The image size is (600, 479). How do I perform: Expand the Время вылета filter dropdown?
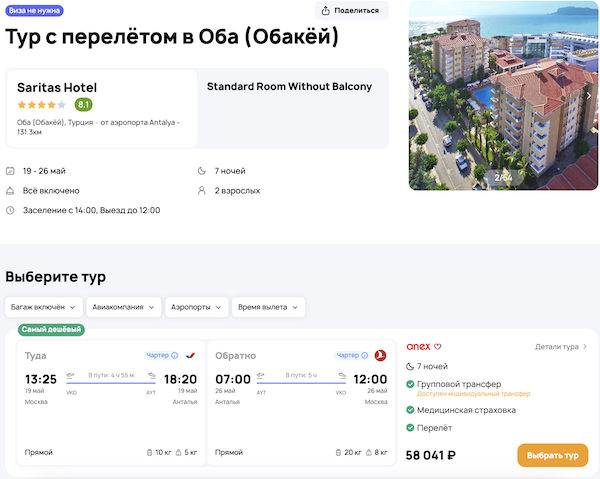(268, 307)
